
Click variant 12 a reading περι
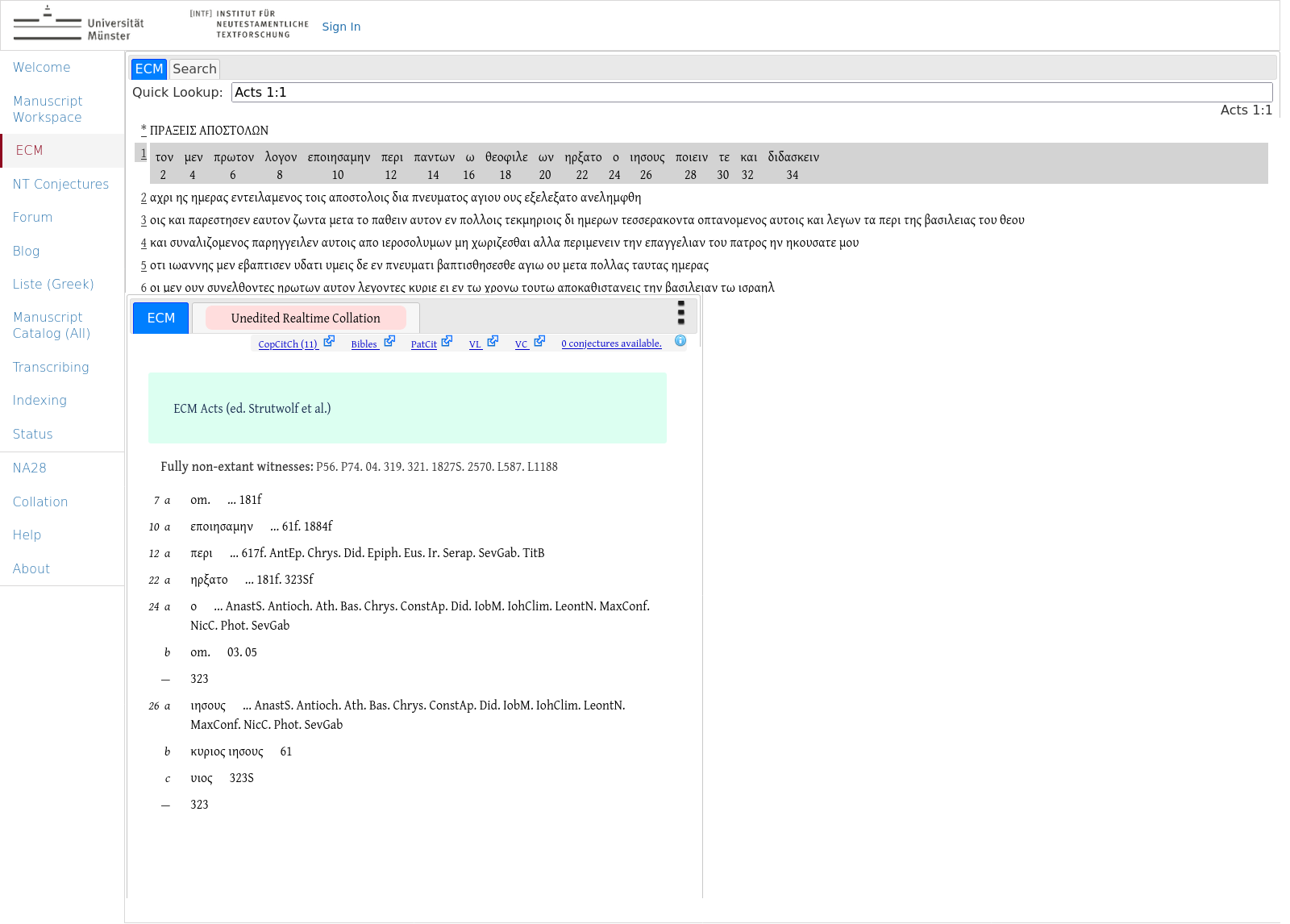202,553
